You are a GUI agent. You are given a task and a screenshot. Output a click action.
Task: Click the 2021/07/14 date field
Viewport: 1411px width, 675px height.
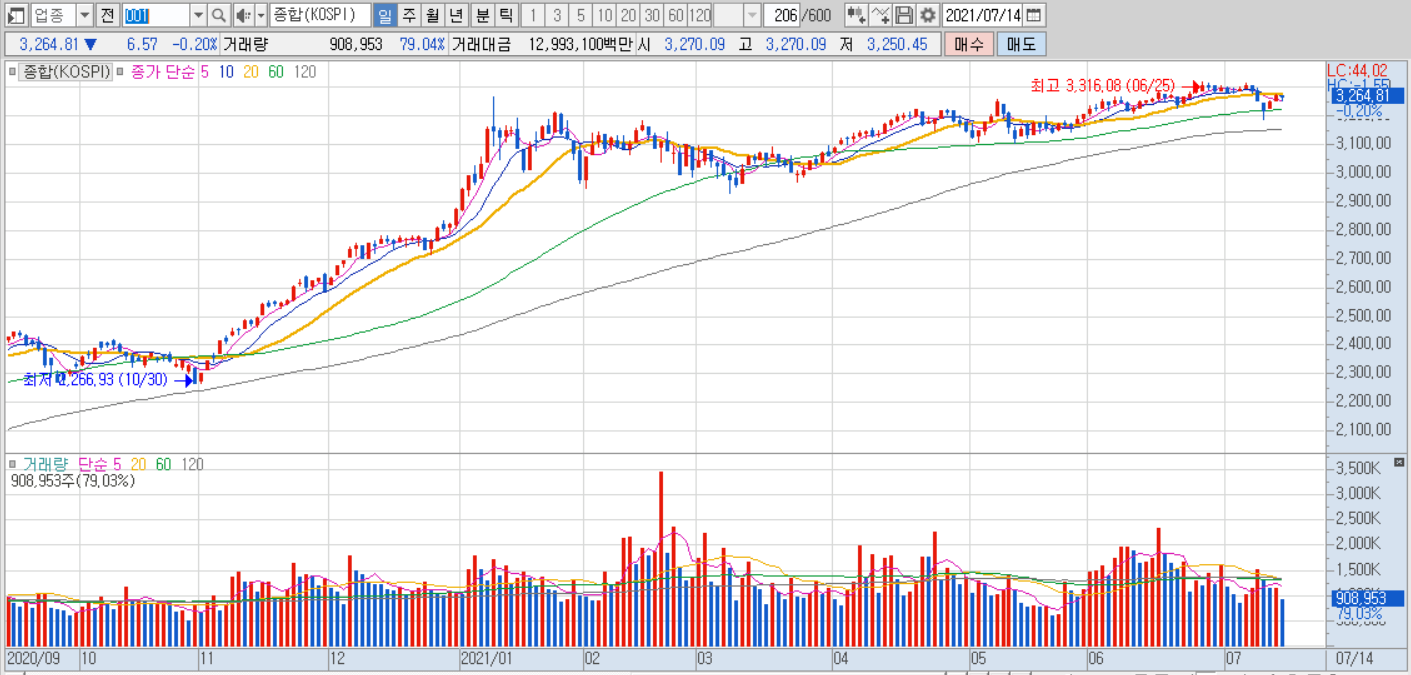tap(984, 15)
